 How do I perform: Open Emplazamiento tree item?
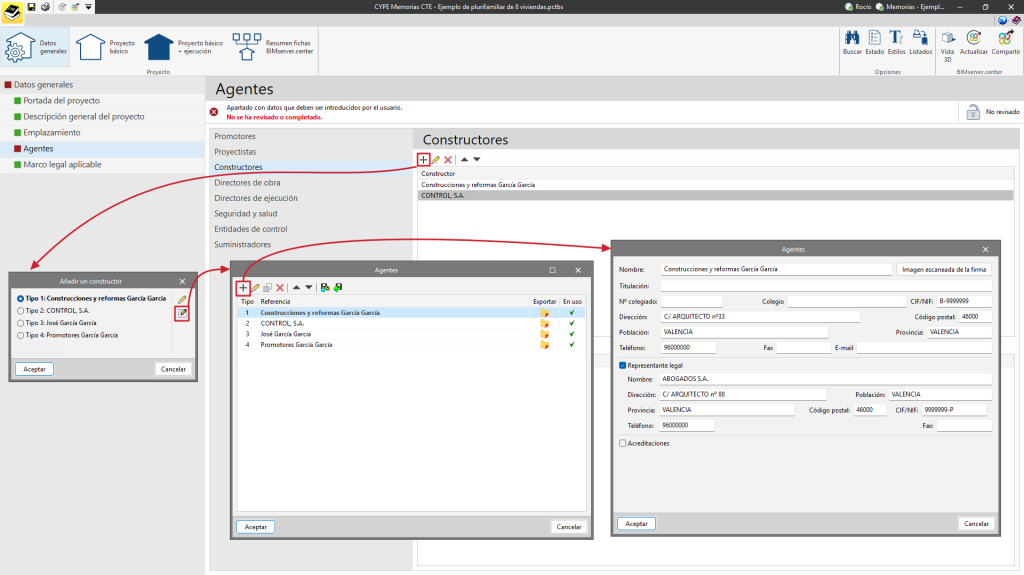click(x=52, y=133)
